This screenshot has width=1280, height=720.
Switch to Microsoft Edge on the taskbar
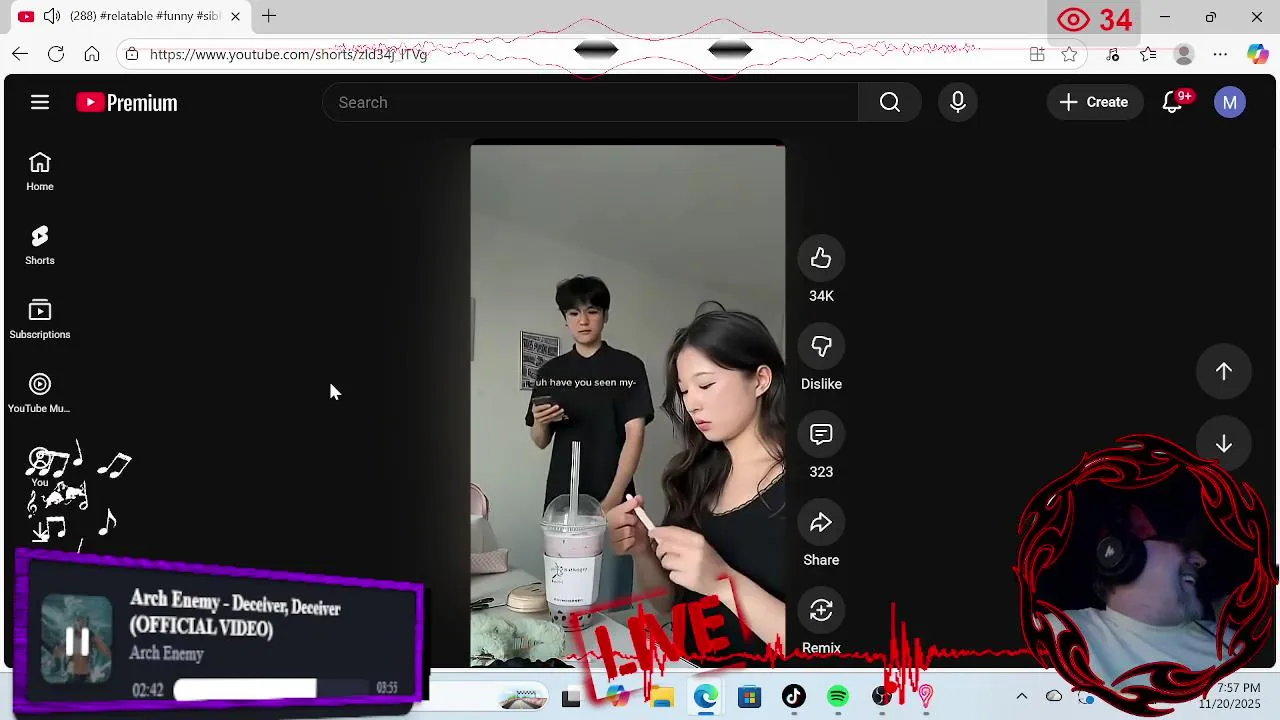706,698
